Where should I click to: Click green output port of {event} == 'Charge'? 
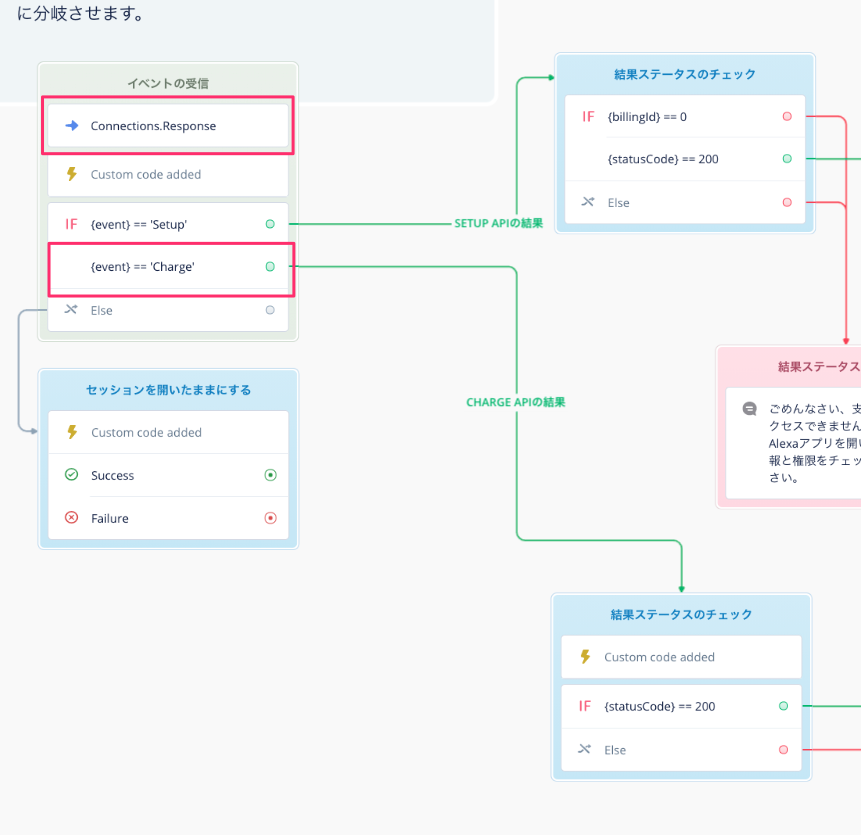pyautogui.click(x=270, y=266)
